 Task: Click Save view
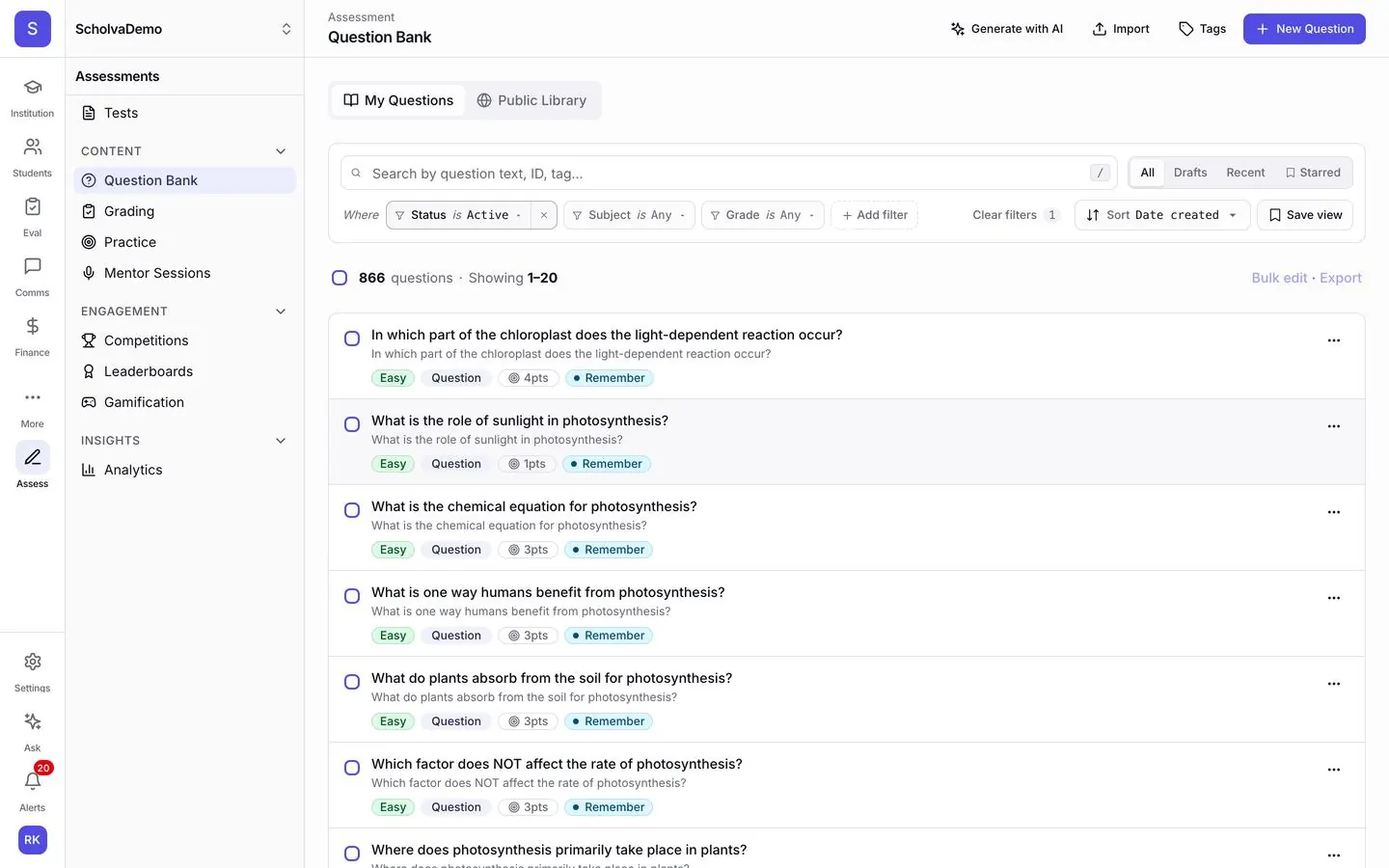click(1305, 215)
